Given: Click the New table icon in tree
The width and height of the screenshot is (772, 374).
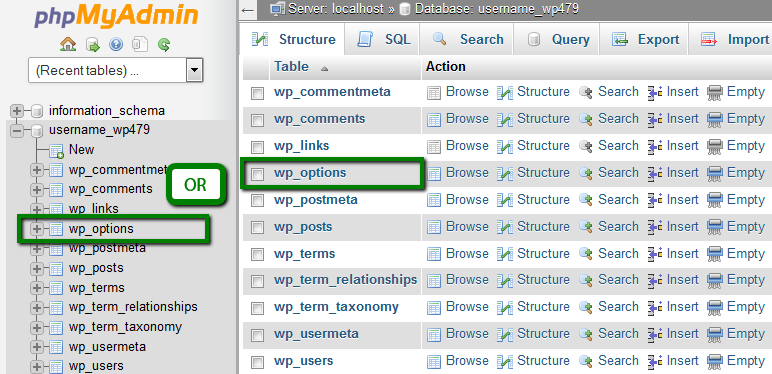Looking at the screenshot, I should click(57, 150).
